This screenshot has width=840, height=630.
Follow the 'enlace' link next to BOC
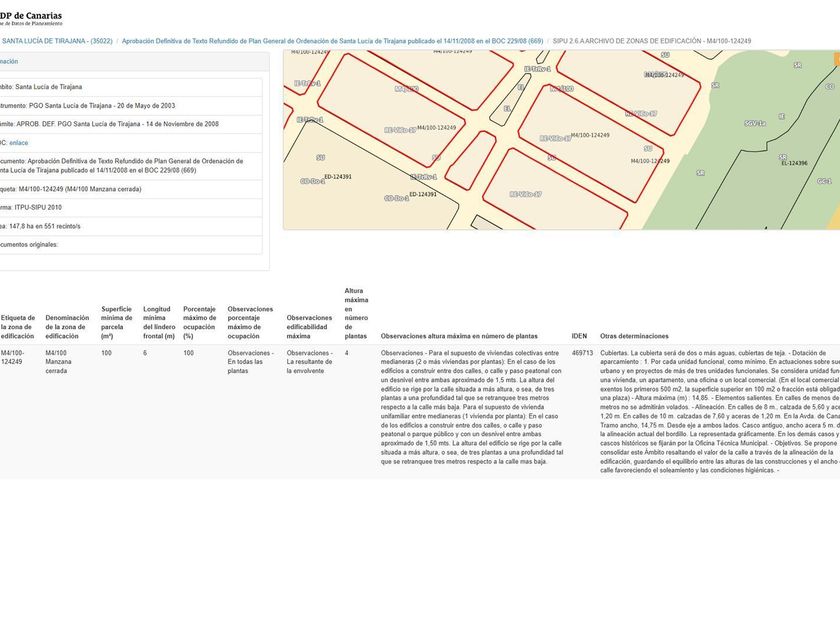click(19, 143)
